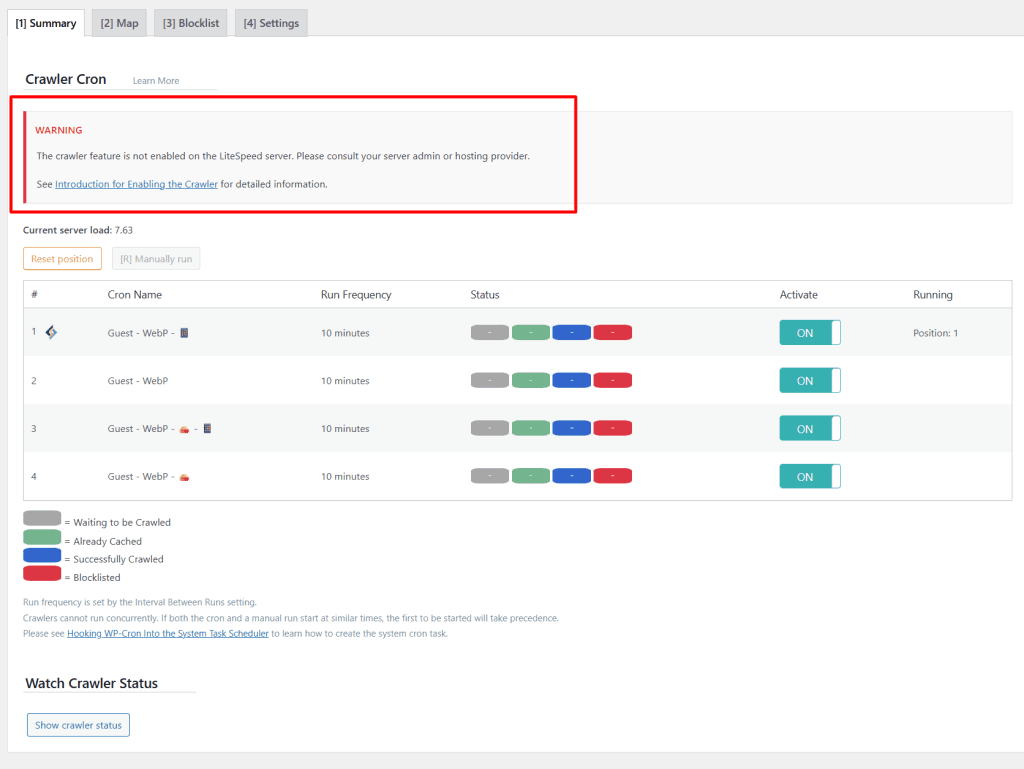This screenshot has height=769, width=1024.
Task: Click the red emoji icon in crawler 4 name
Action: 185,476
